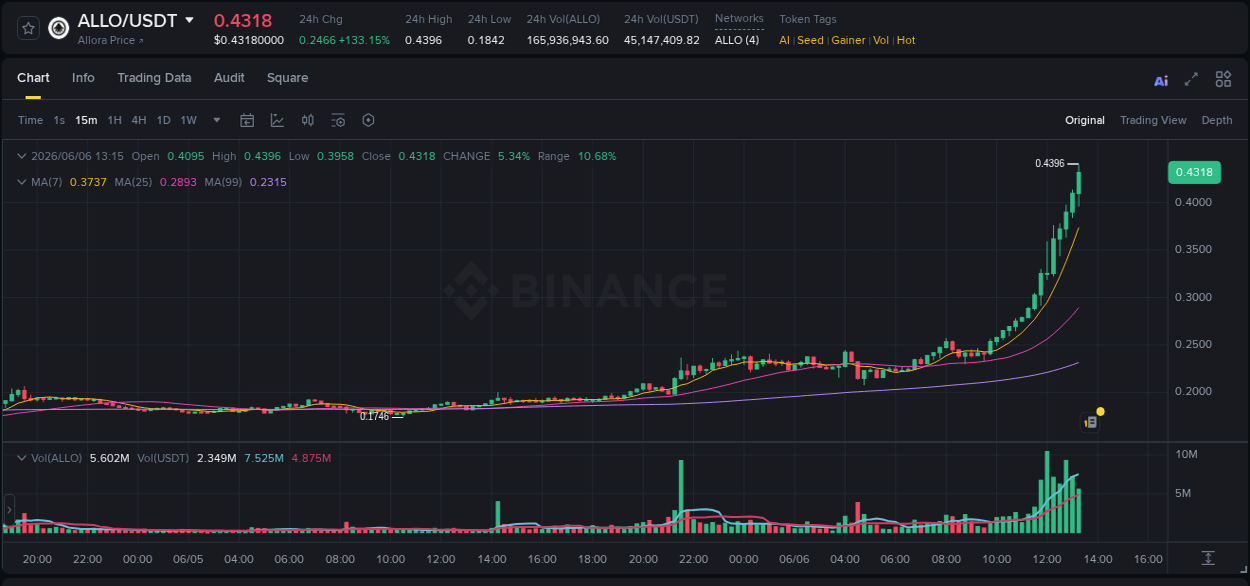Click the news note icon on chart
Screen dimensions: 1250x586
click(1091, 422)
